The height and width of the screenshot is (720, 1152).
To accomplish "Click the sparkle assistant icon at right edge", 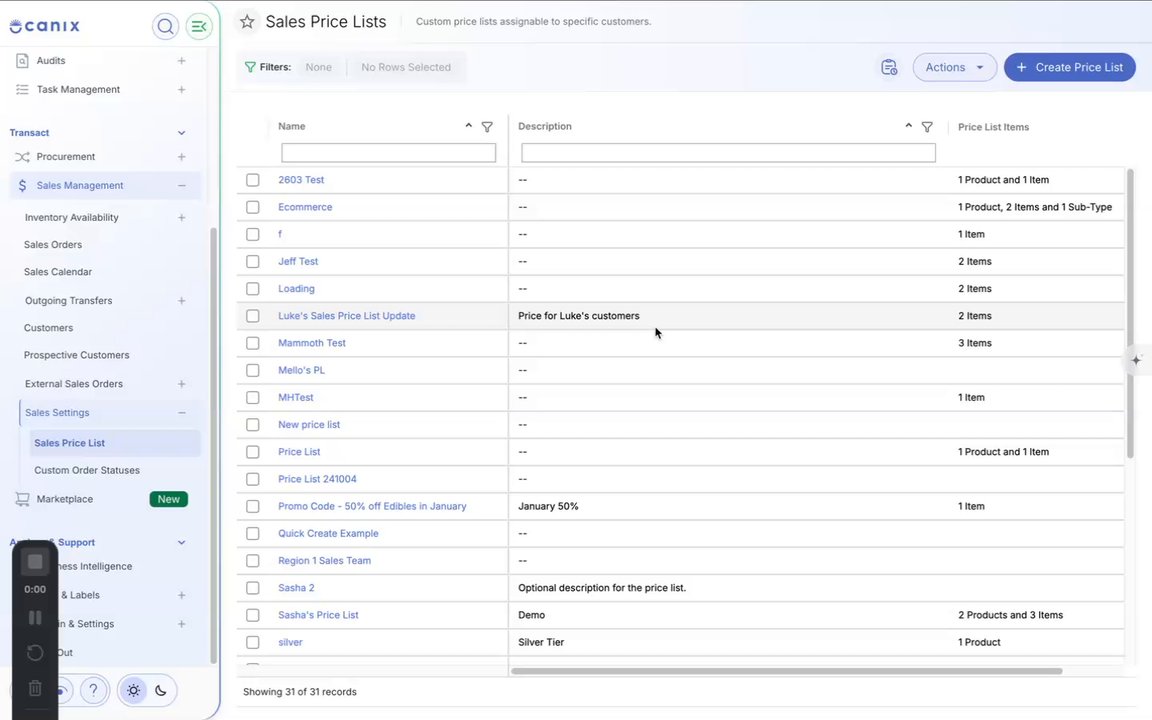I will tap(1137, 360).
